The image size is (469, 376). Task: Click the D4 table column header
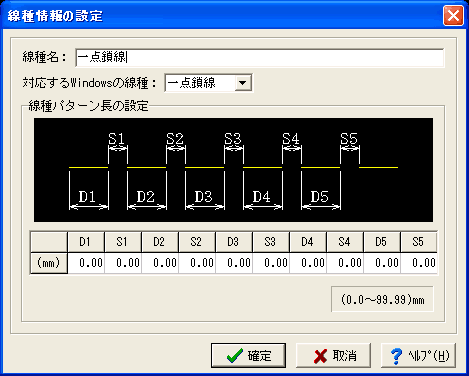point(308,242)
